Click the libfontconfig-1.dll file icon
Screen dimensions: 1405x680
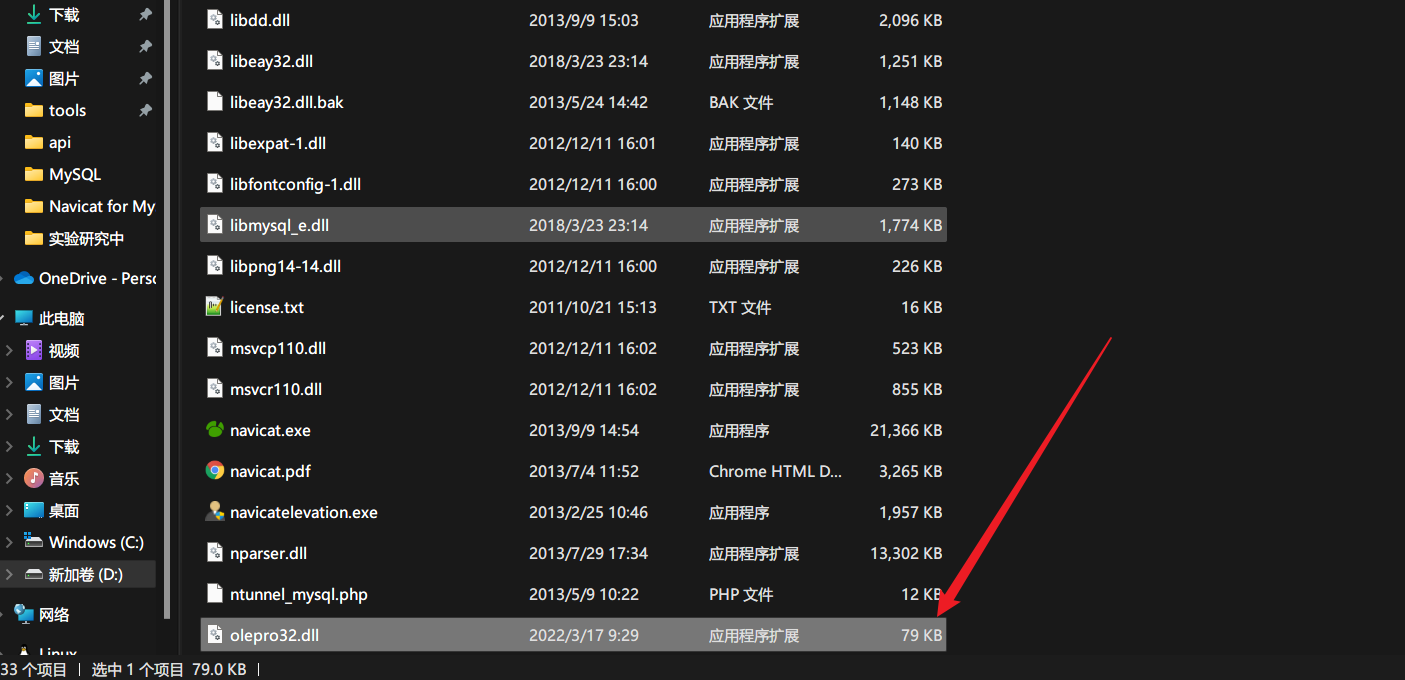click(214, 184)
